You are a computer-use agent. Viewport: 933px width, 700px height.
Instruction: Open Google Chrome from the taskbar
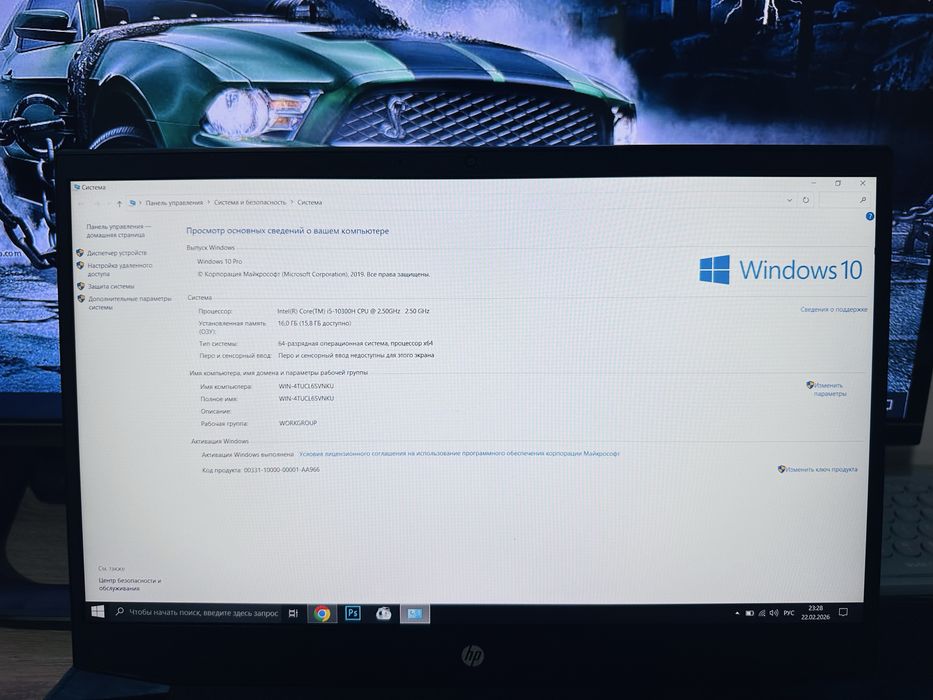pos(322,613)
